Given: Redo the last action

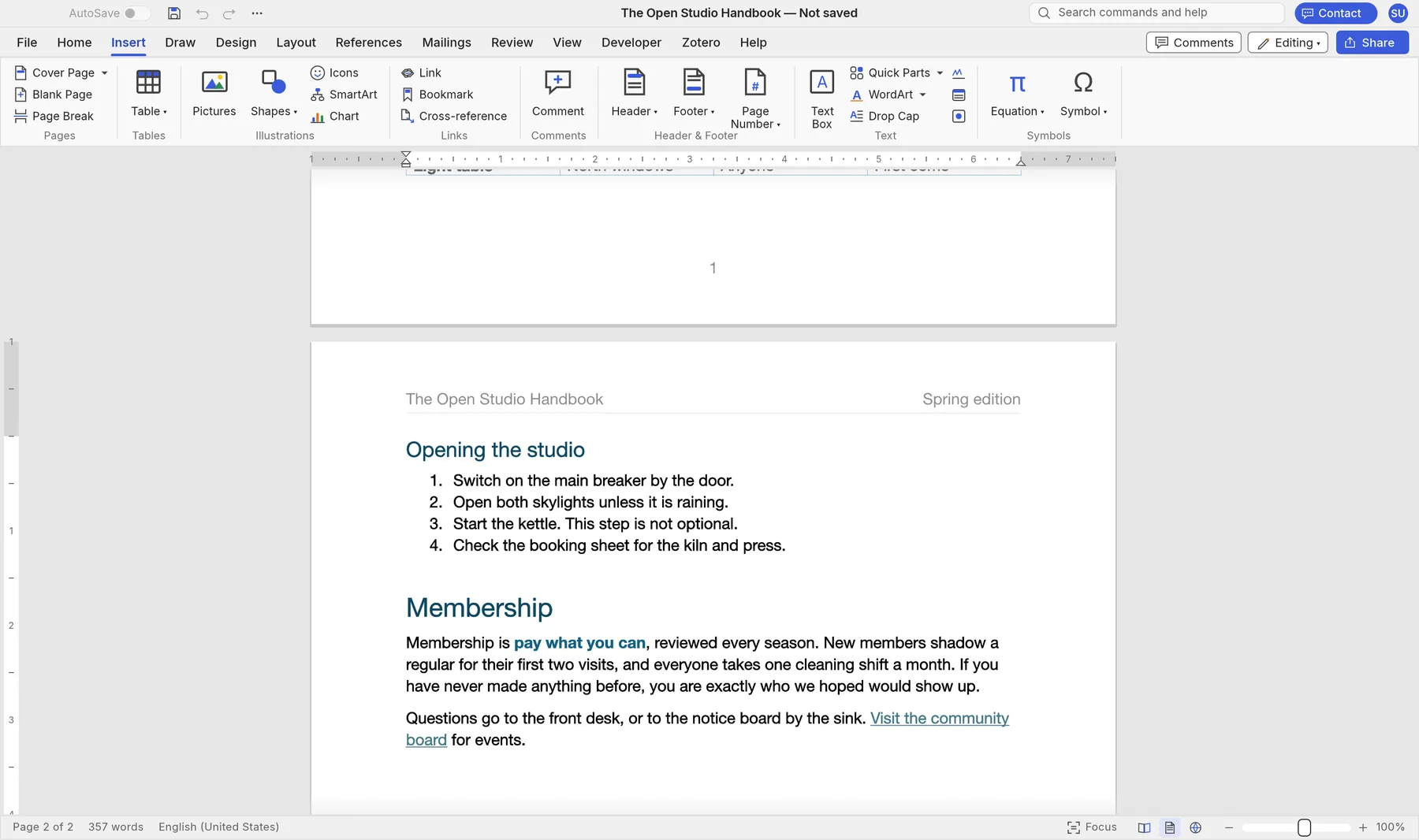Looking at the screenshot, I should click(229, 13).
